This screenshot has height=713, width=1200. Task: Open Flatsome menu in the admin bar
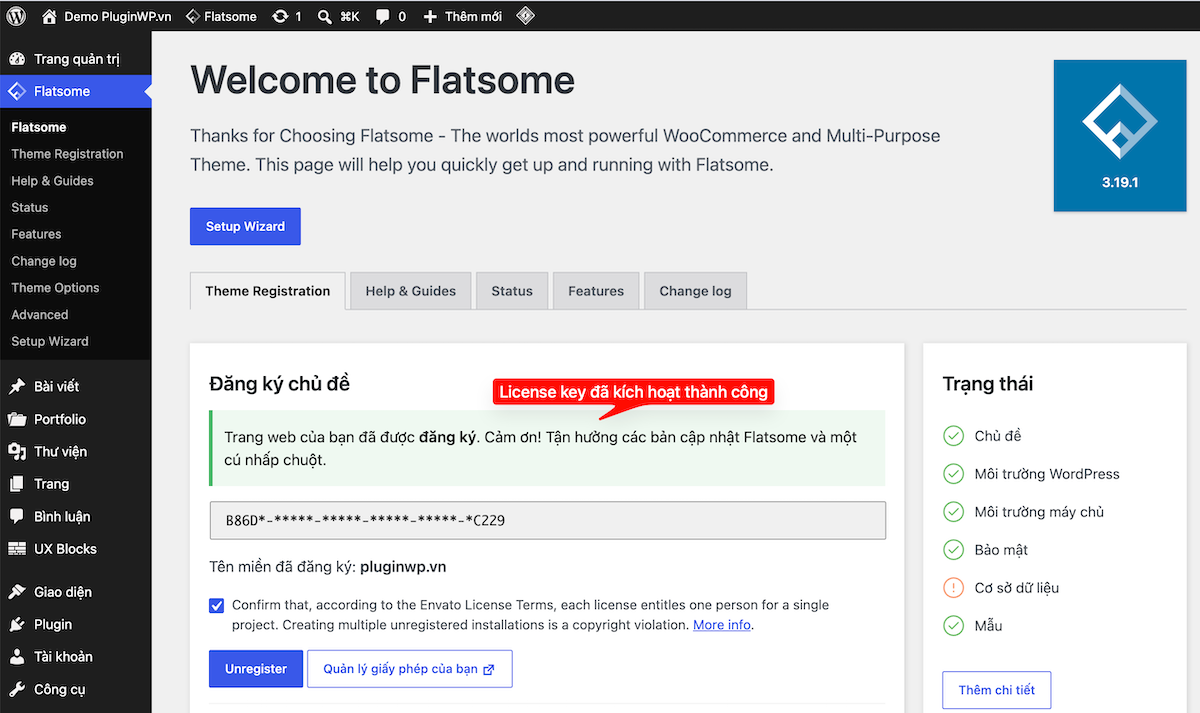pyautogui.click(x=221, y=16)
